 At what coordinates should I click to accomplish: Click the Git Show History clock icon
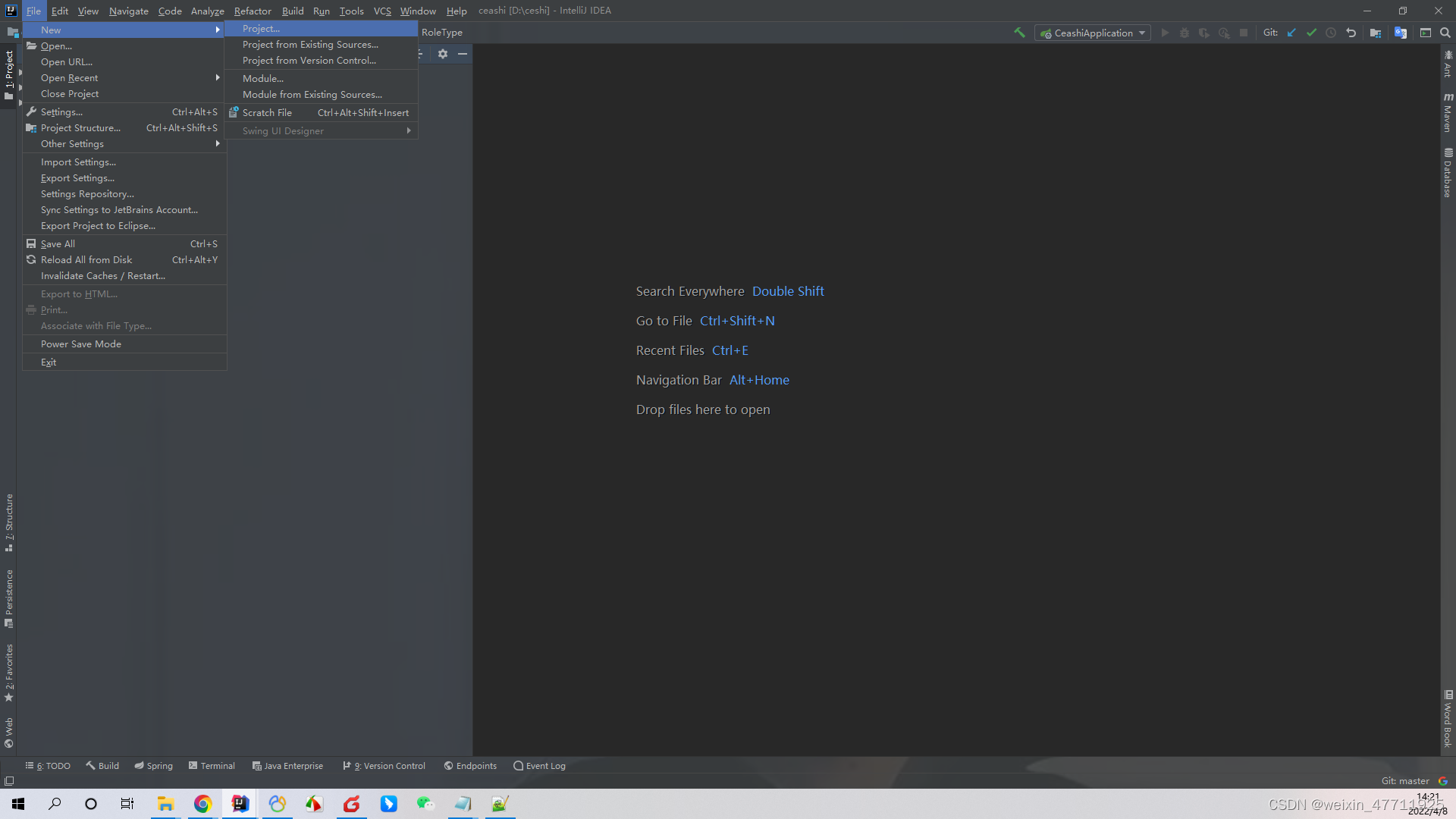pyautogui.click(x=1331, y=33)
